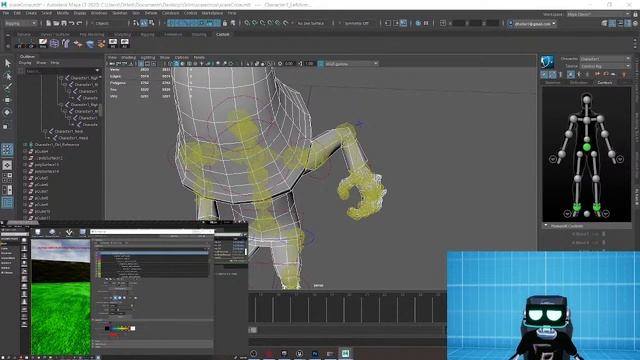Toggle the wireframe on shaded viewport button

coord(189,64)
